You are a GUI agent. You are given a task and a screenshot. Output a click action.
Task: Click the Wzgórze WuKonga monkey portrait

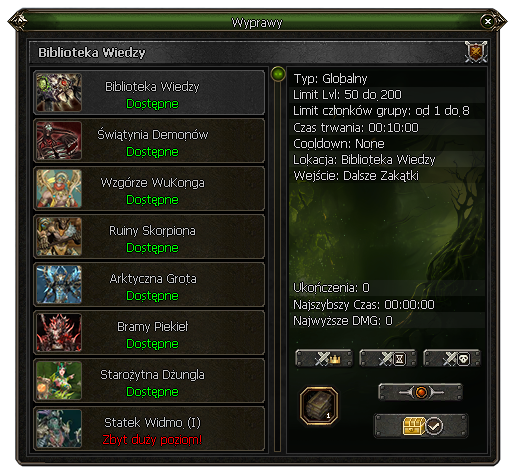click(x=59, y=188)
